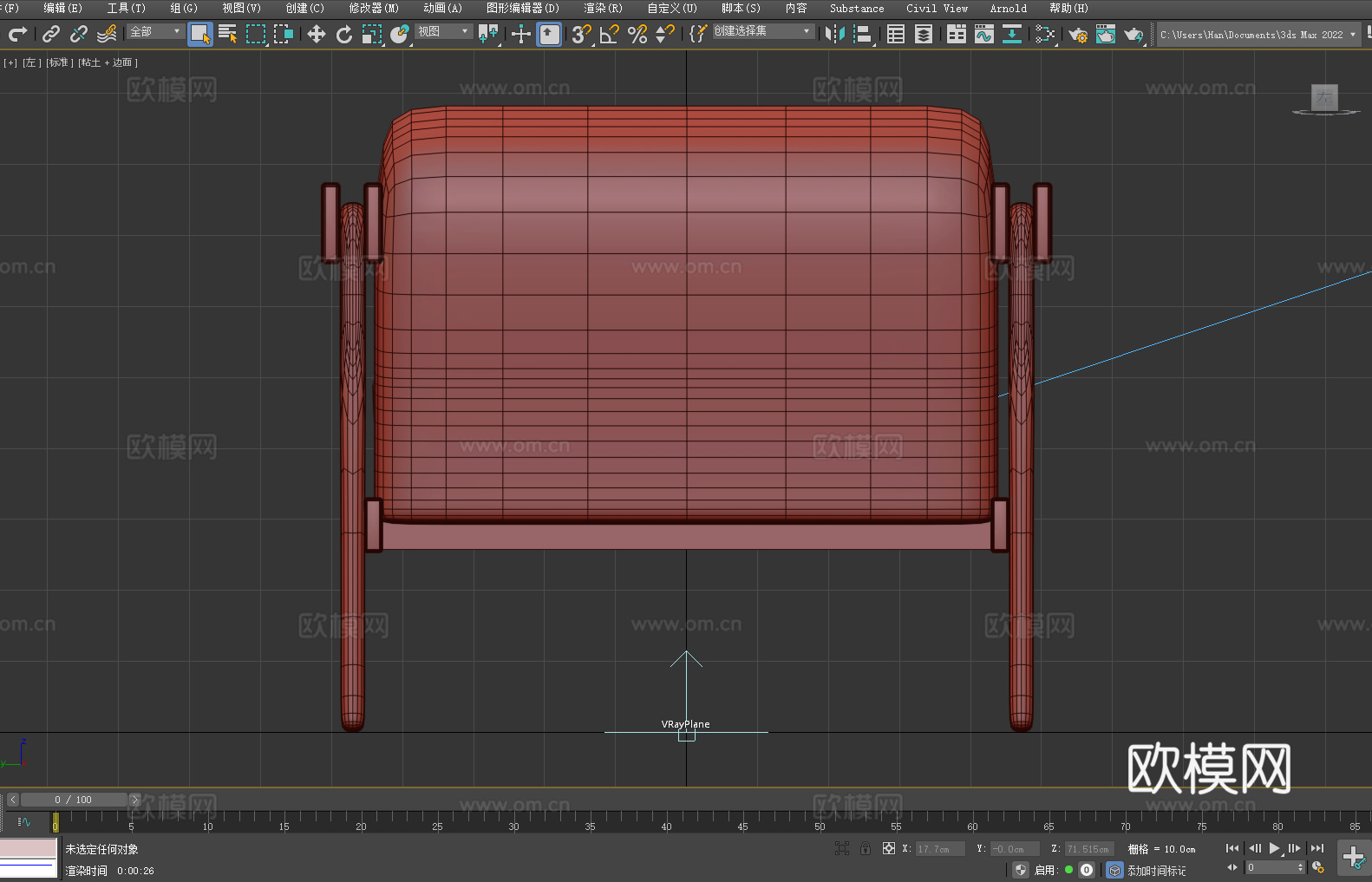The width and height of the screenshot is (1372, 882).
Task: Click the time slider 0 / 100
Action: click(74, 800)
